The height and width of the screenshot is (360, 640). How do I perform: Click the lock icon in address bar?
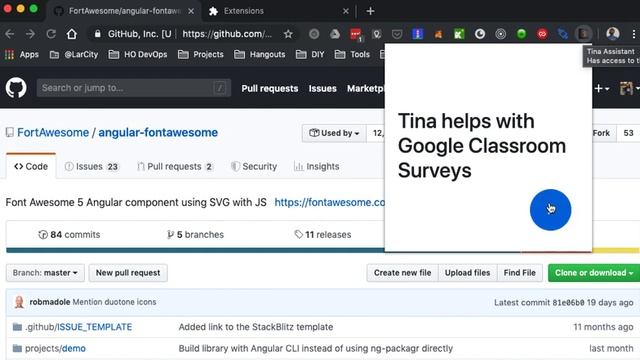click(97, 34)
